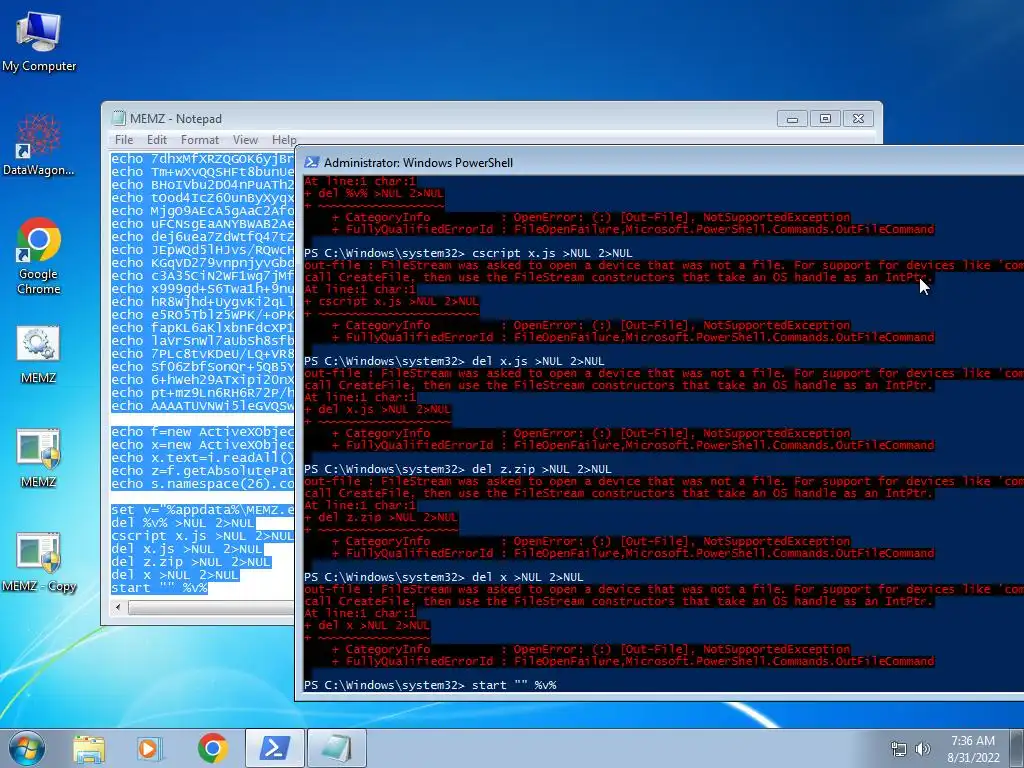Open the Format menu in Notepad
This screenshot has width=1024, height=768.
[x=200, y=140]
